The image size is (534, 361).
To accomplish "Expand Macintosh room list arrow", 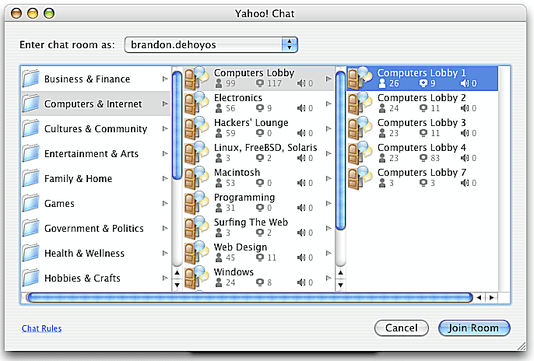I will tap(328, 178).
